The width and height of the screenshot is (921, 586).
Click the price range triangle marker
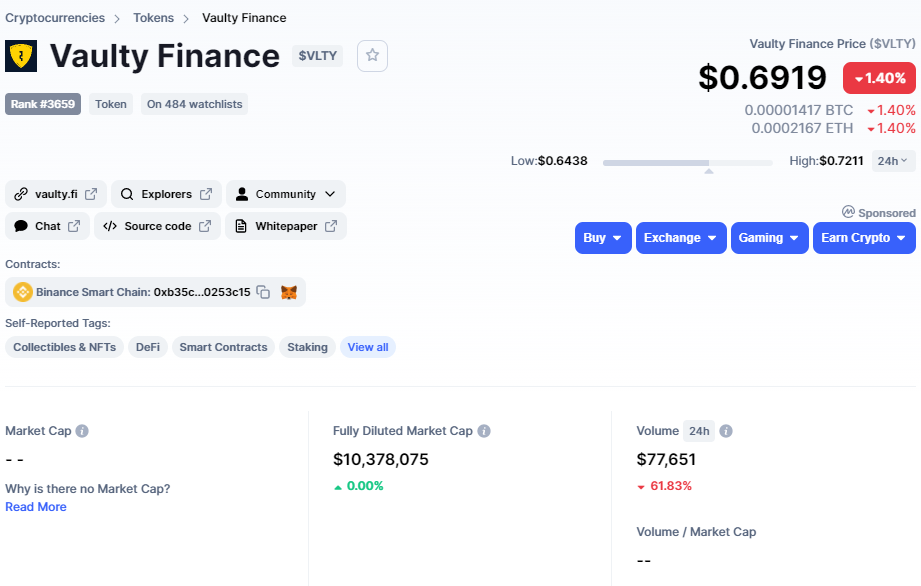point(709,171)
